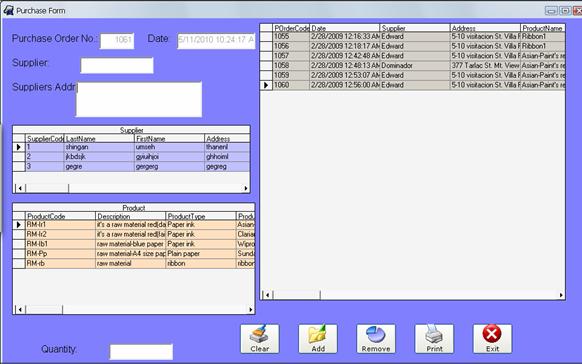This screenshot has width=582, height=364.
Task: Click Product grid scroll right arrow
Action: point(251,309)
